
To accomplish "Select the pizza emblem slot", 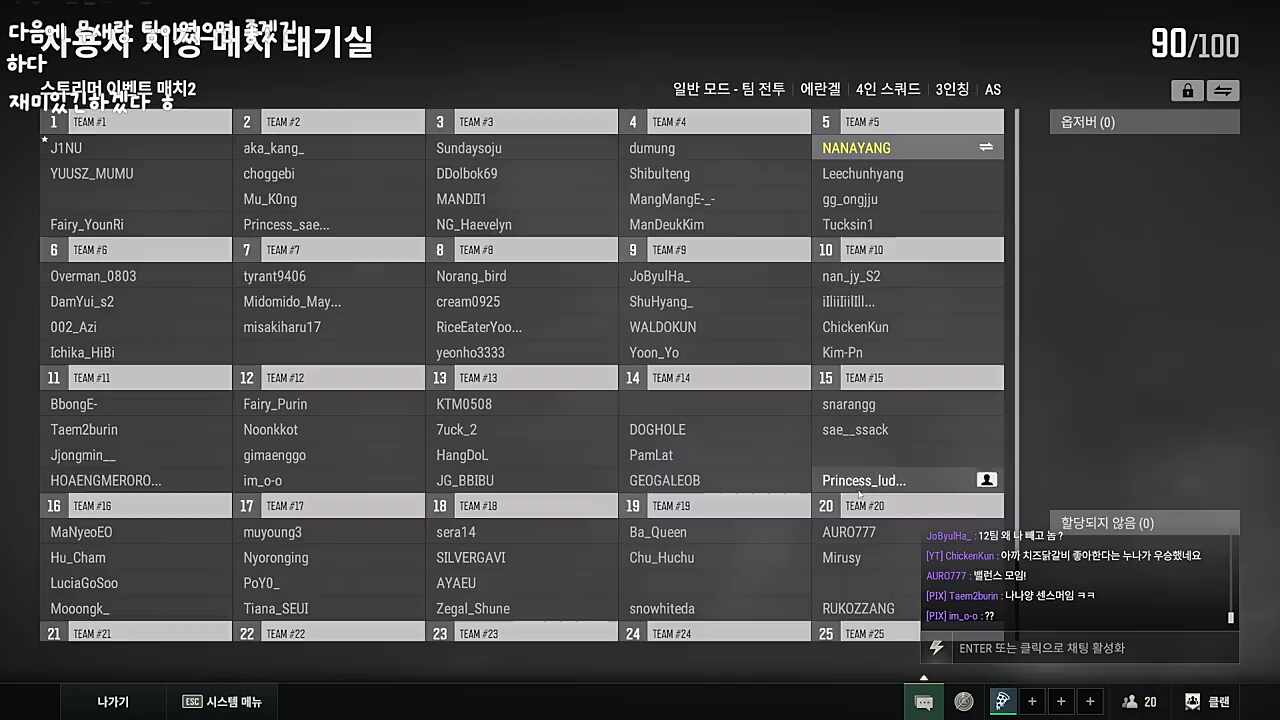I will pyautogui.click(x=1001, y=702).
